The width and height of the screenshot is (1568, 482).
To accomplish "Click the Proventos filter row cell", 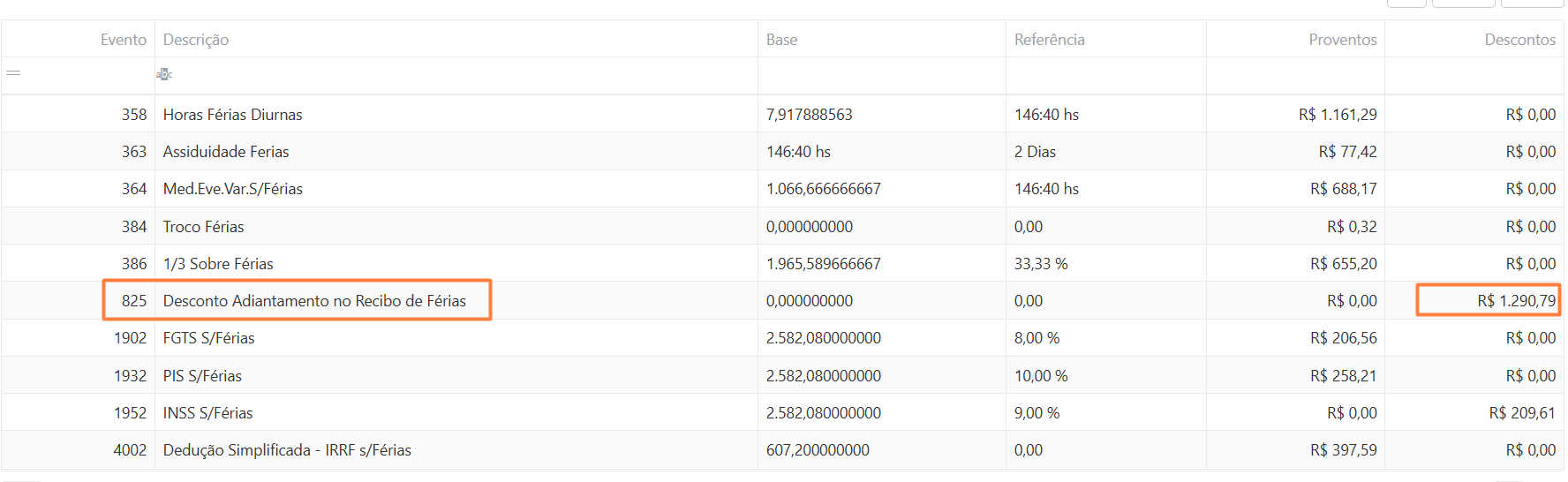I will click(1294, 75).
